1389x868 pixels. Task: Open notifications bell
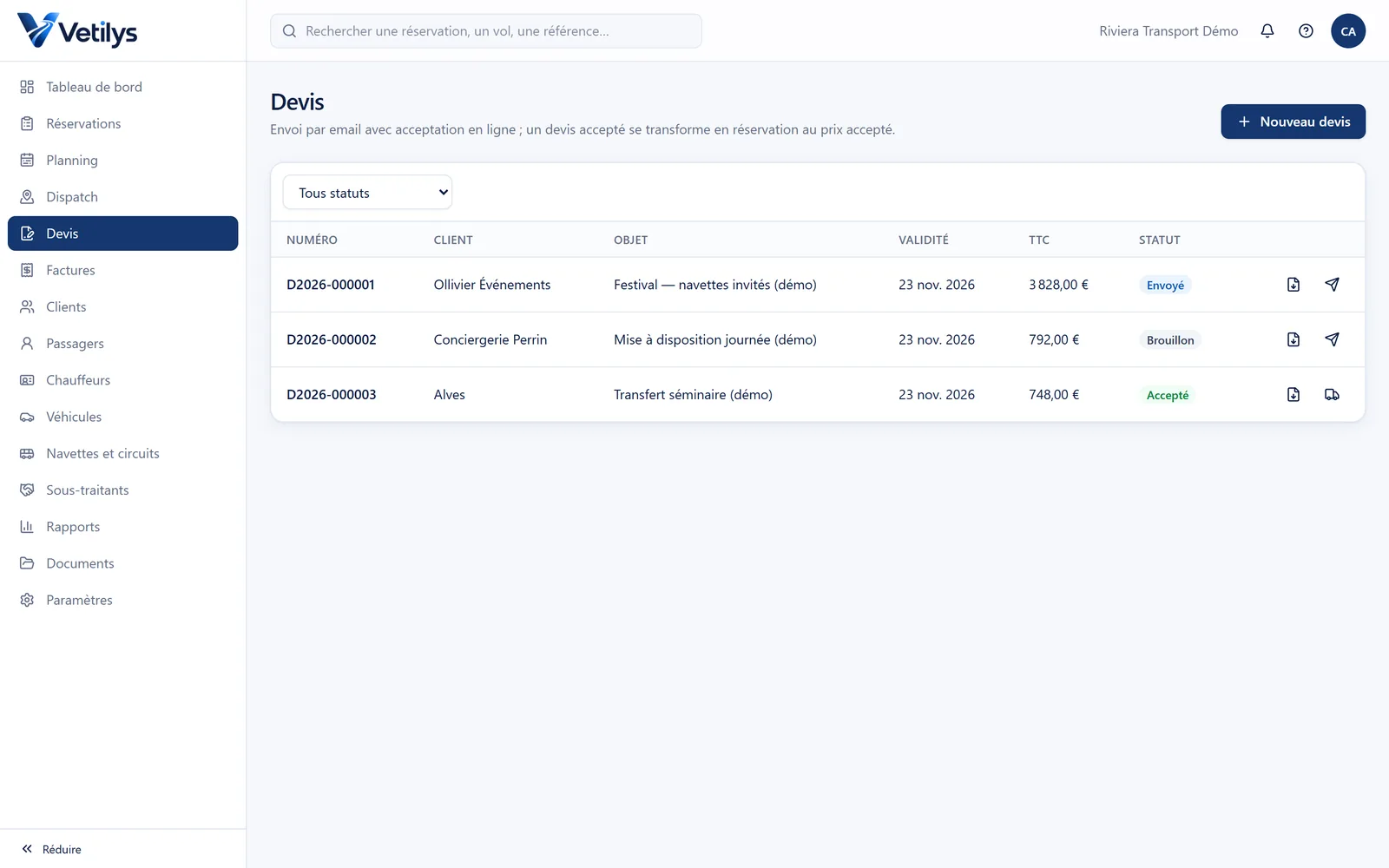click(x=1267, y=31)
